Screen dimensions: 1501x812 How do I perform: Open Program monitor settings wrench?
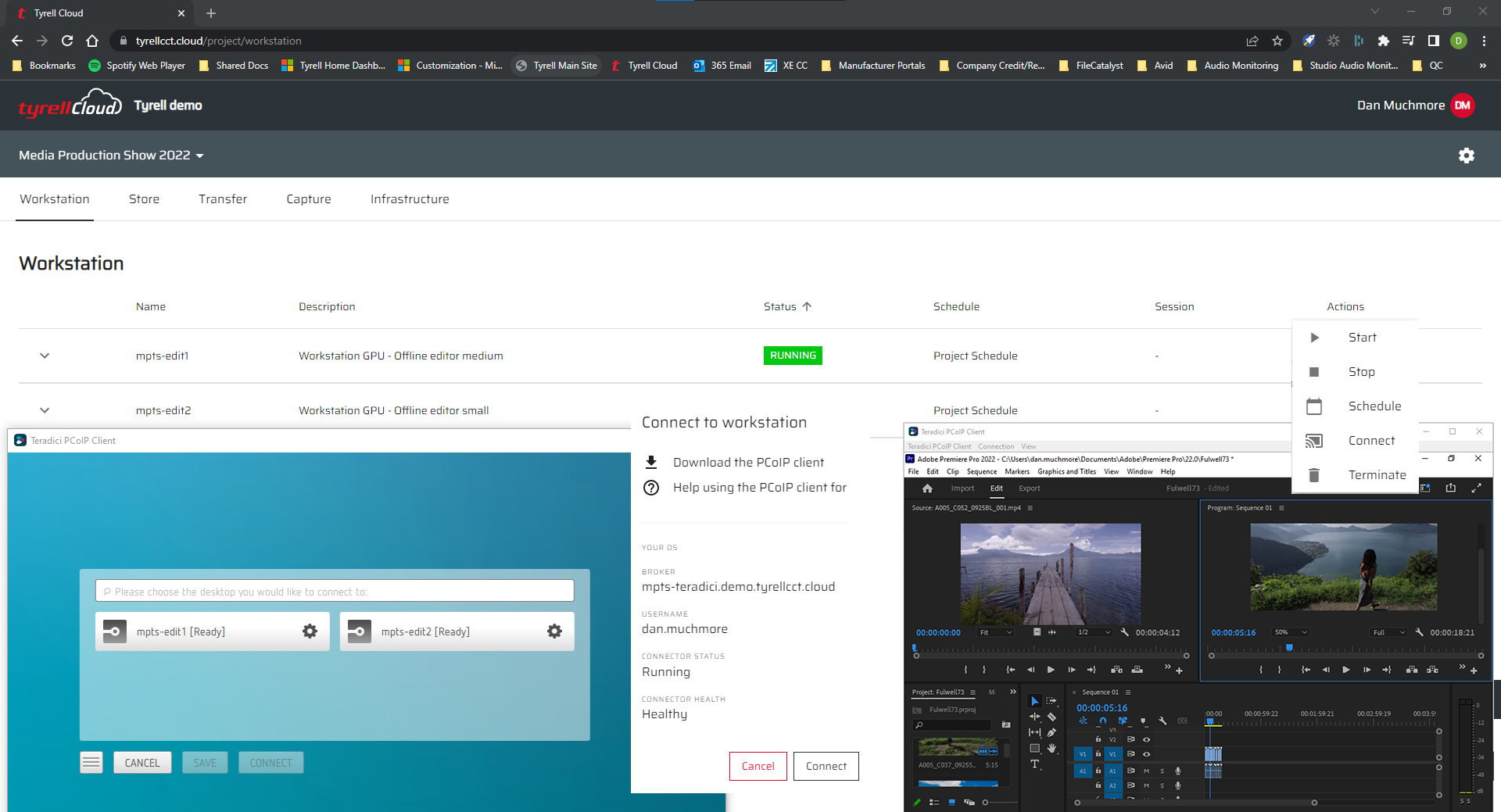(x=1419, y=632)
